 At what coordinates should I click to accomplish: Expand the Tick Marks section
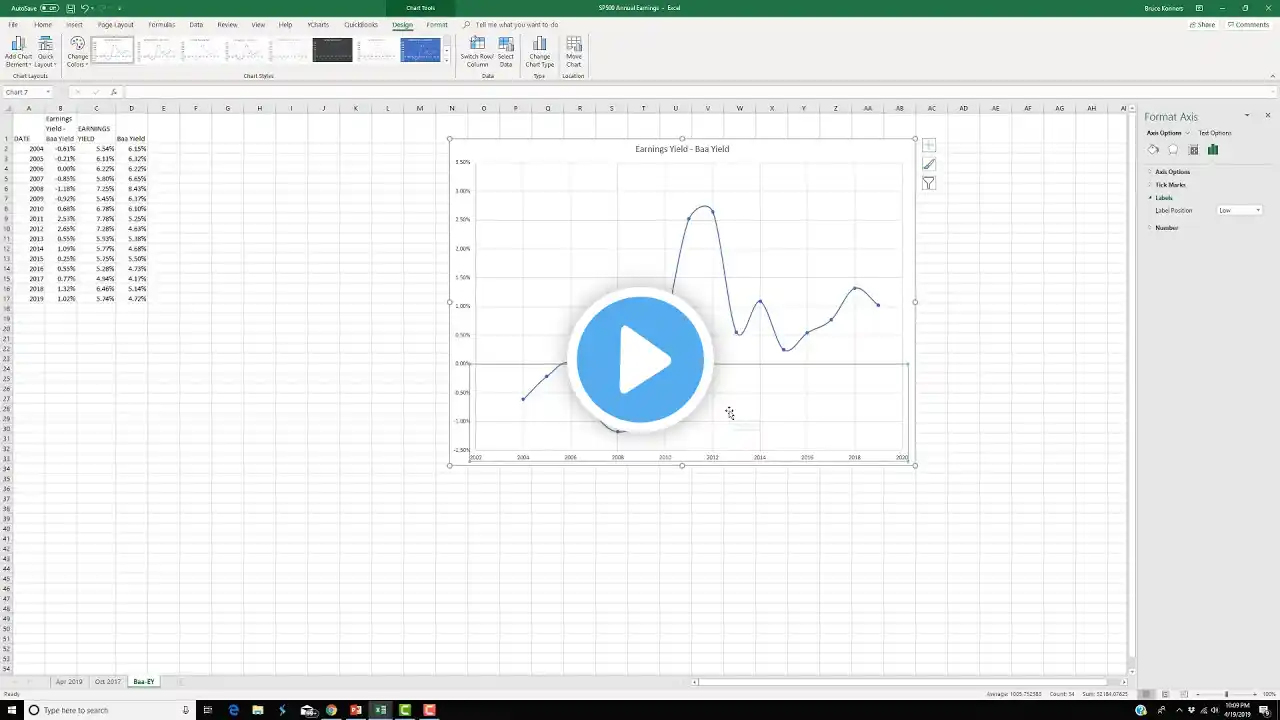pos(1170,185)
